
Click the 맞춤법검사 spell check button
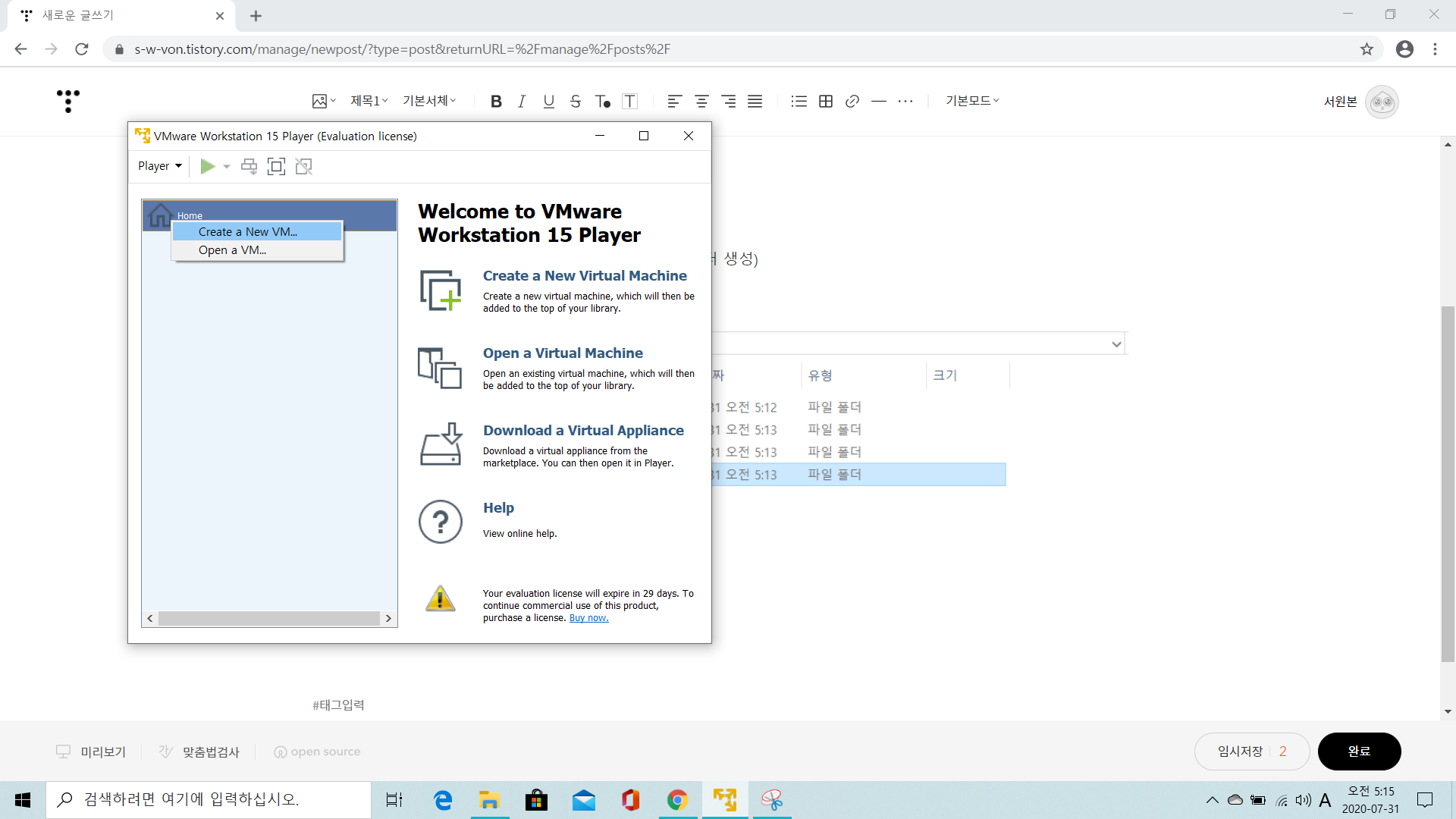[199, 752]
